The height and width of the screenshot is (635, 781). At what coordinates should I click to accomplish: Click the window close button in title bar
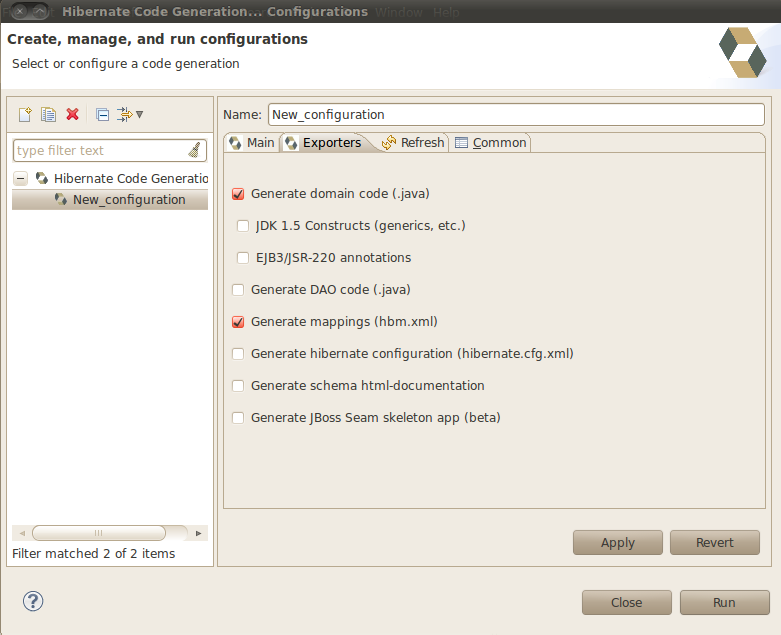tap(20, 11)
